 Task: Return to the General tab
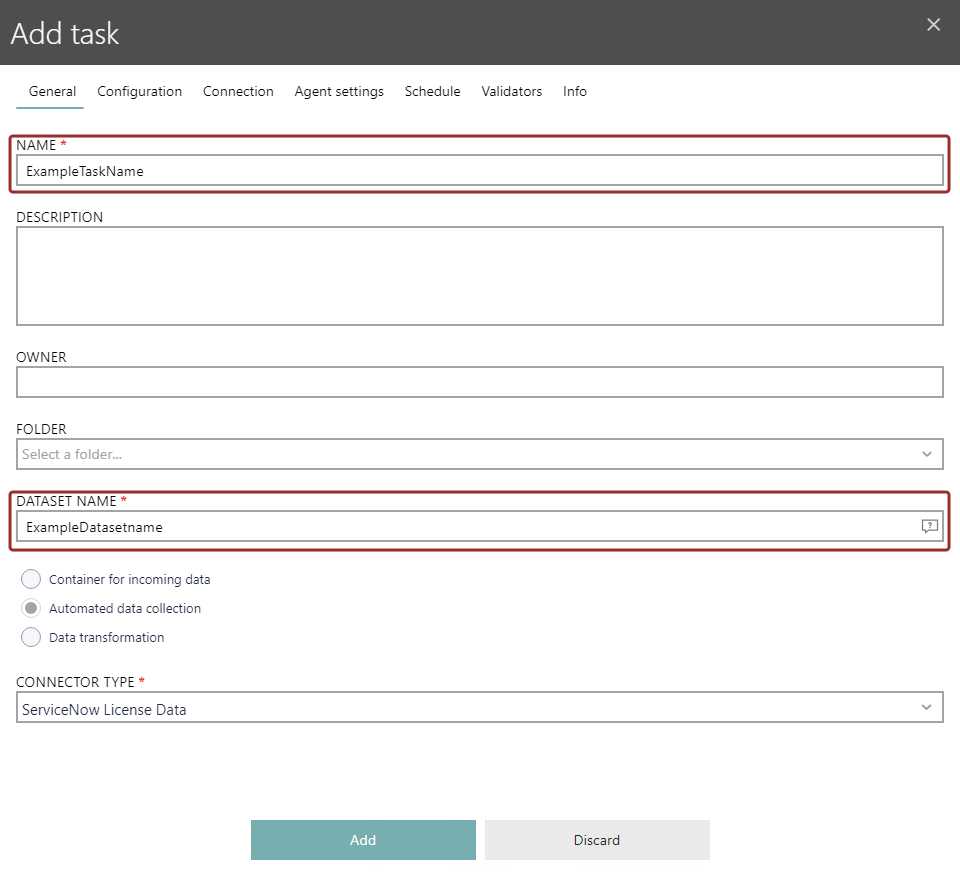50,91
